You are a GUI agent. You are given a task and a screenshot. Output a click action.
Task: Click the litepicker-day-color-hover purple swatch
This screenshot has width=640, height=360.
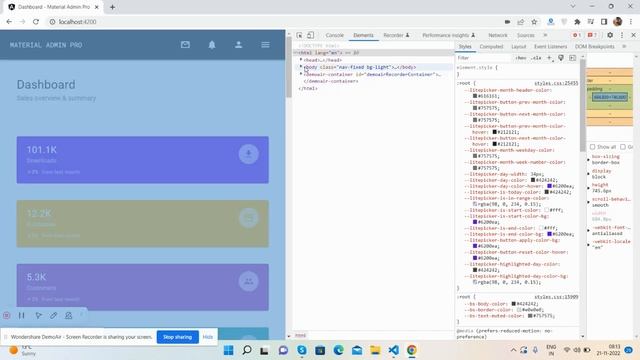pos(549,186)
